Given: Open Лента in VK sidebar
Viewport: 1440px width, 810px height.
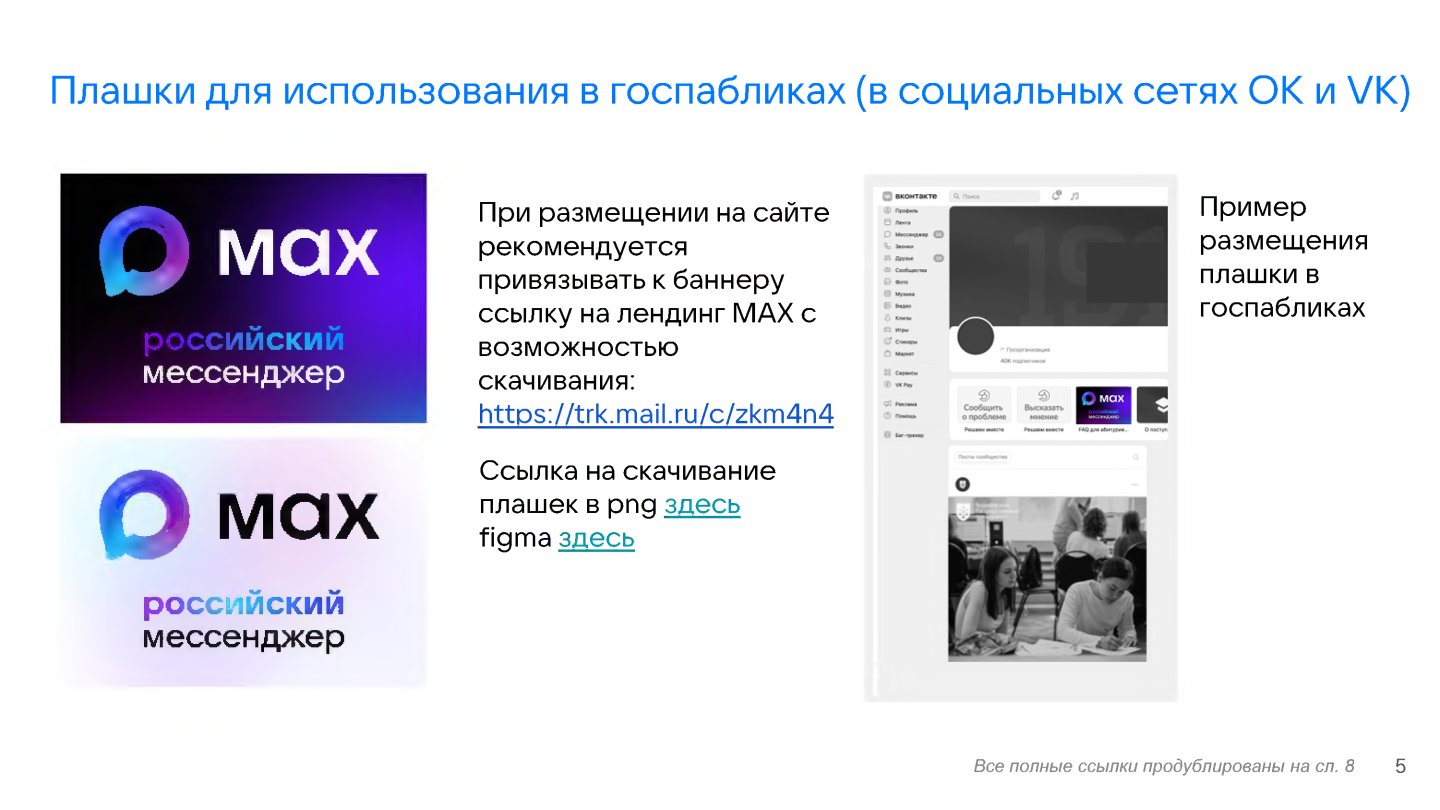Looking at the screenshot, I should tap(898, 222).
